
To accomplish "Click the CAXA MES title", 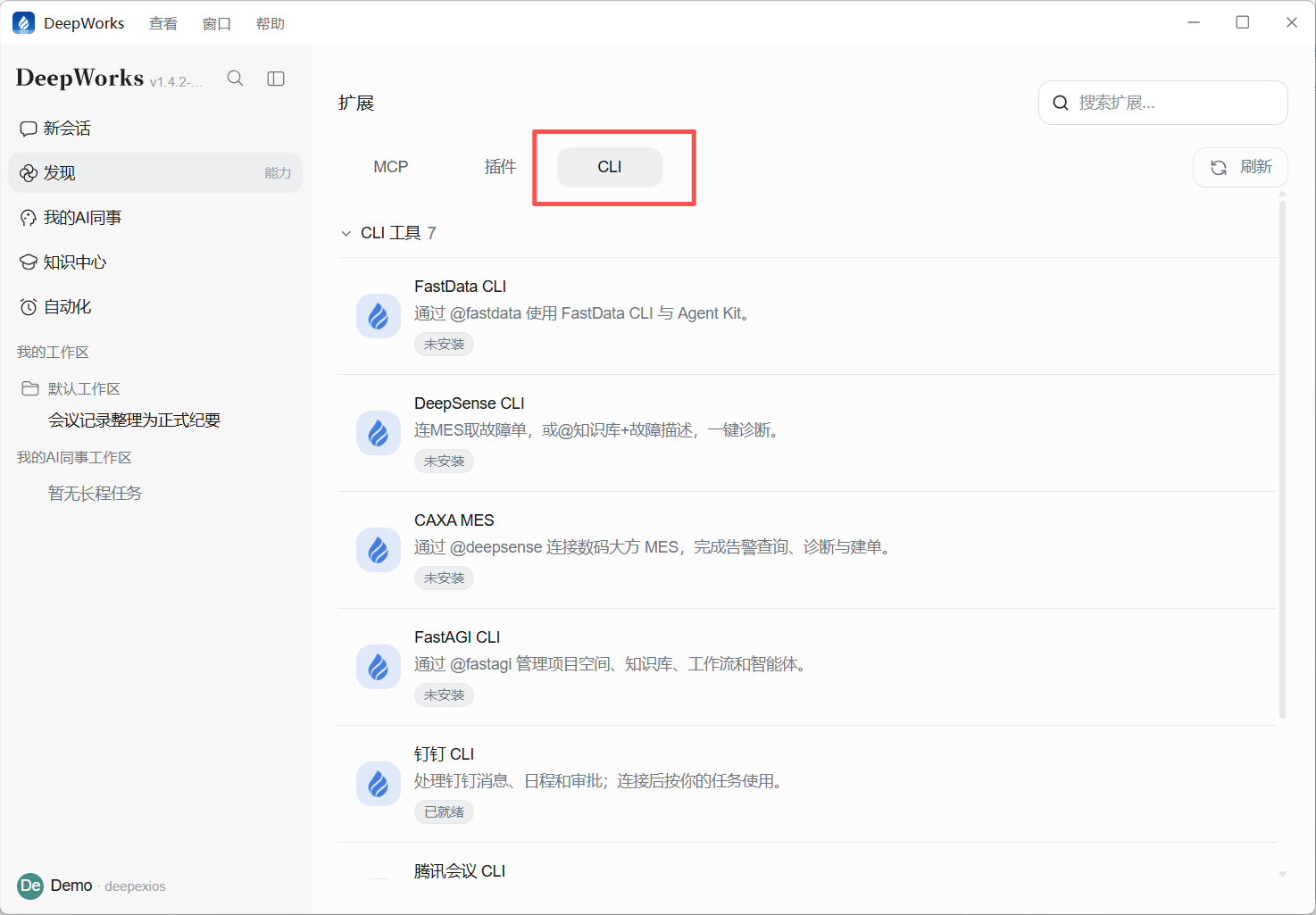I will point(454,520).
